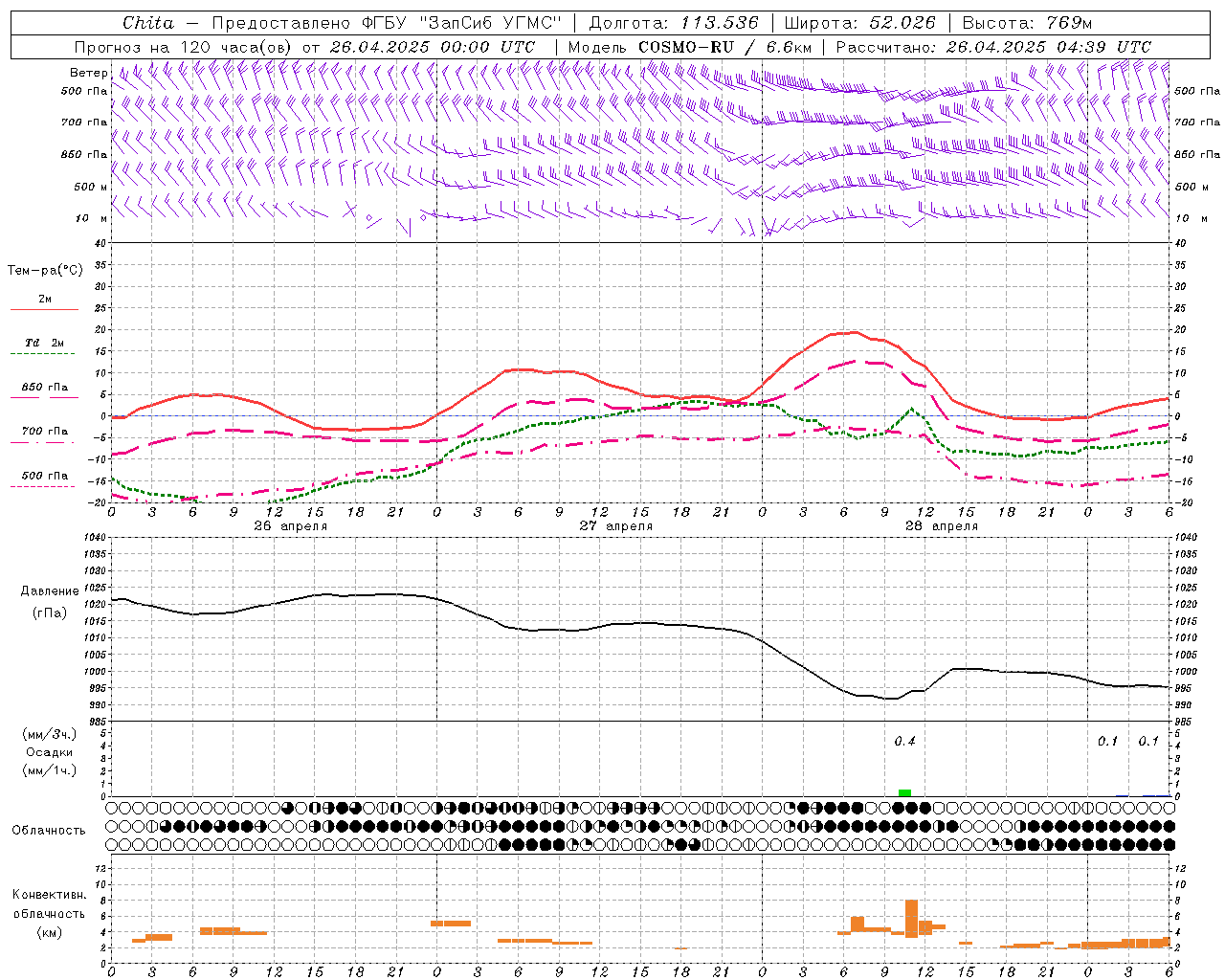Click the '10 м' wind level label on left
Image resolution: width=1225 pixels, height=980 pixels.
[92, 219]
